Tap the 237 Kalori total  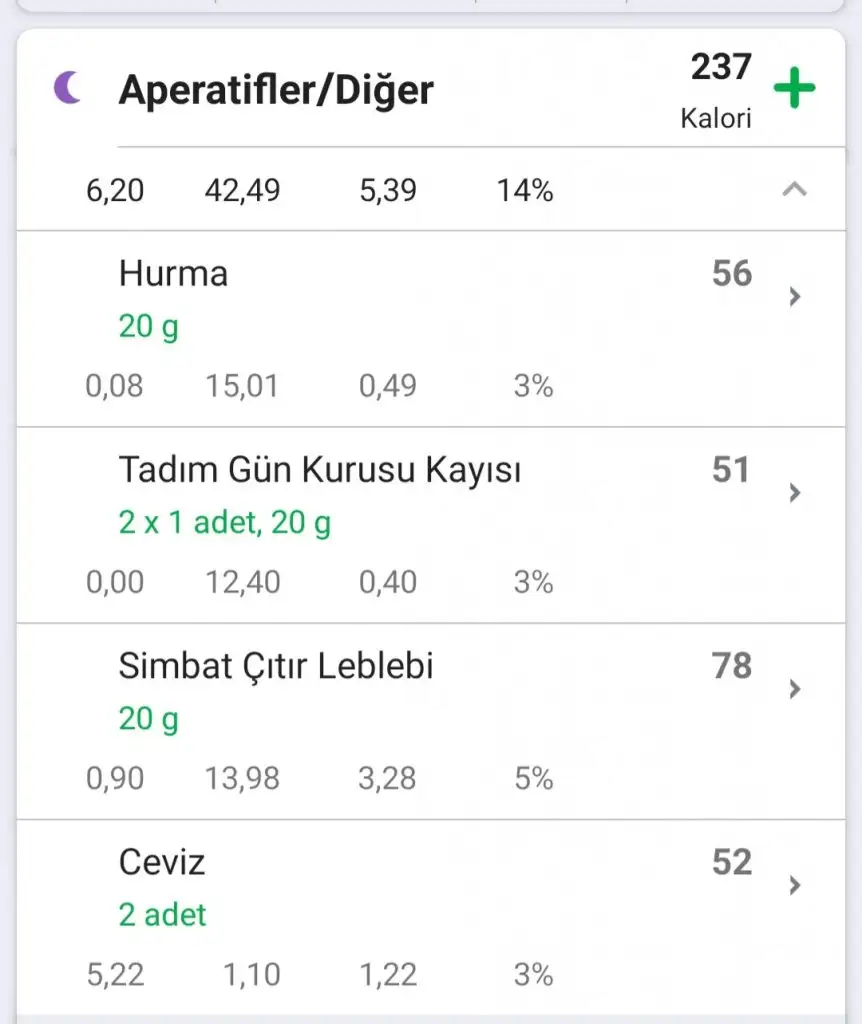click(x=719, y=90)
